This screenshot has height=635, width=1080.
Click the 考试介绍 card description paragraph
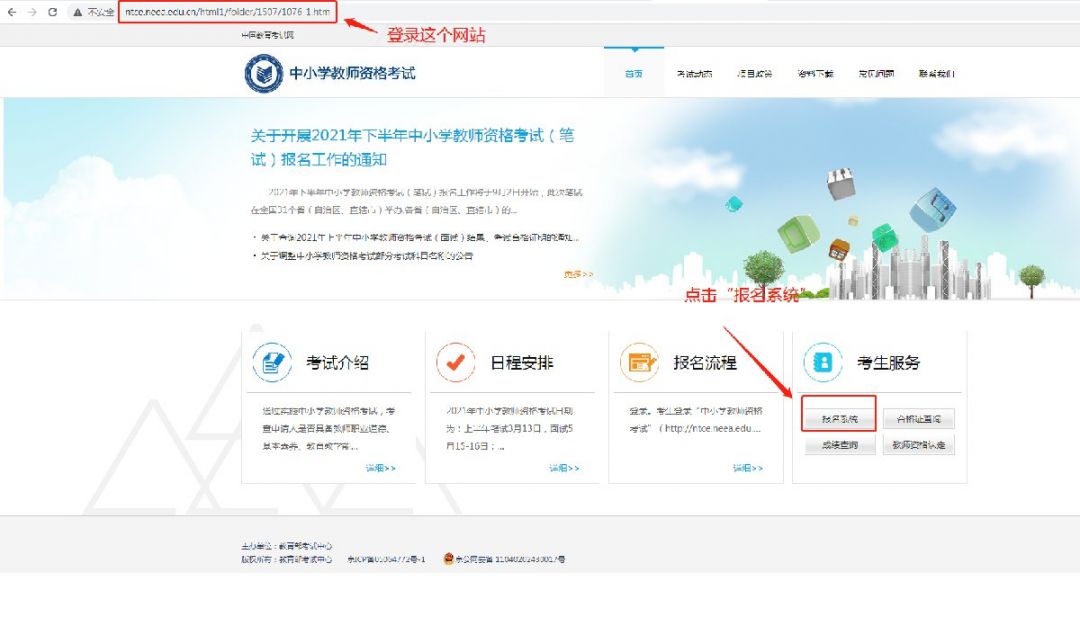329,428
